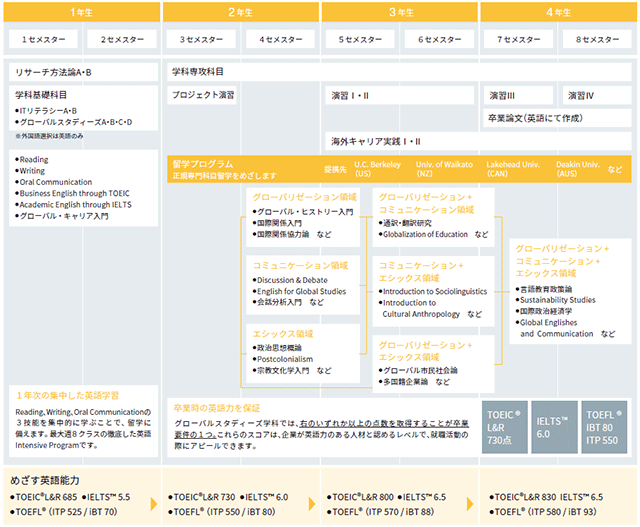Click the 1セメスター box
This screenshot has width=640, height=527.
(x=43, y=40)
